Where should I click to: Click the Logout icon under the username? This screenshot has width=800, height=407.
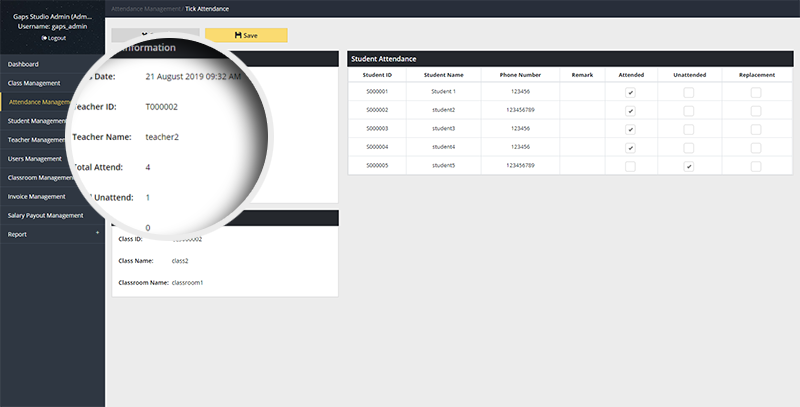click(x=44, y=38)
